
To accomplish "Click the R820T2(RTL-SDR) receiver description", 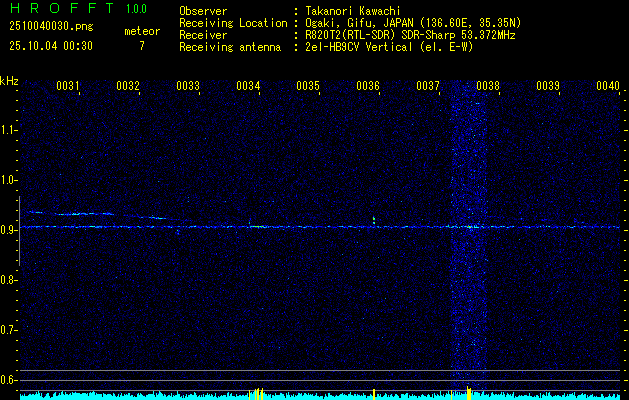I will pos(410,35).
